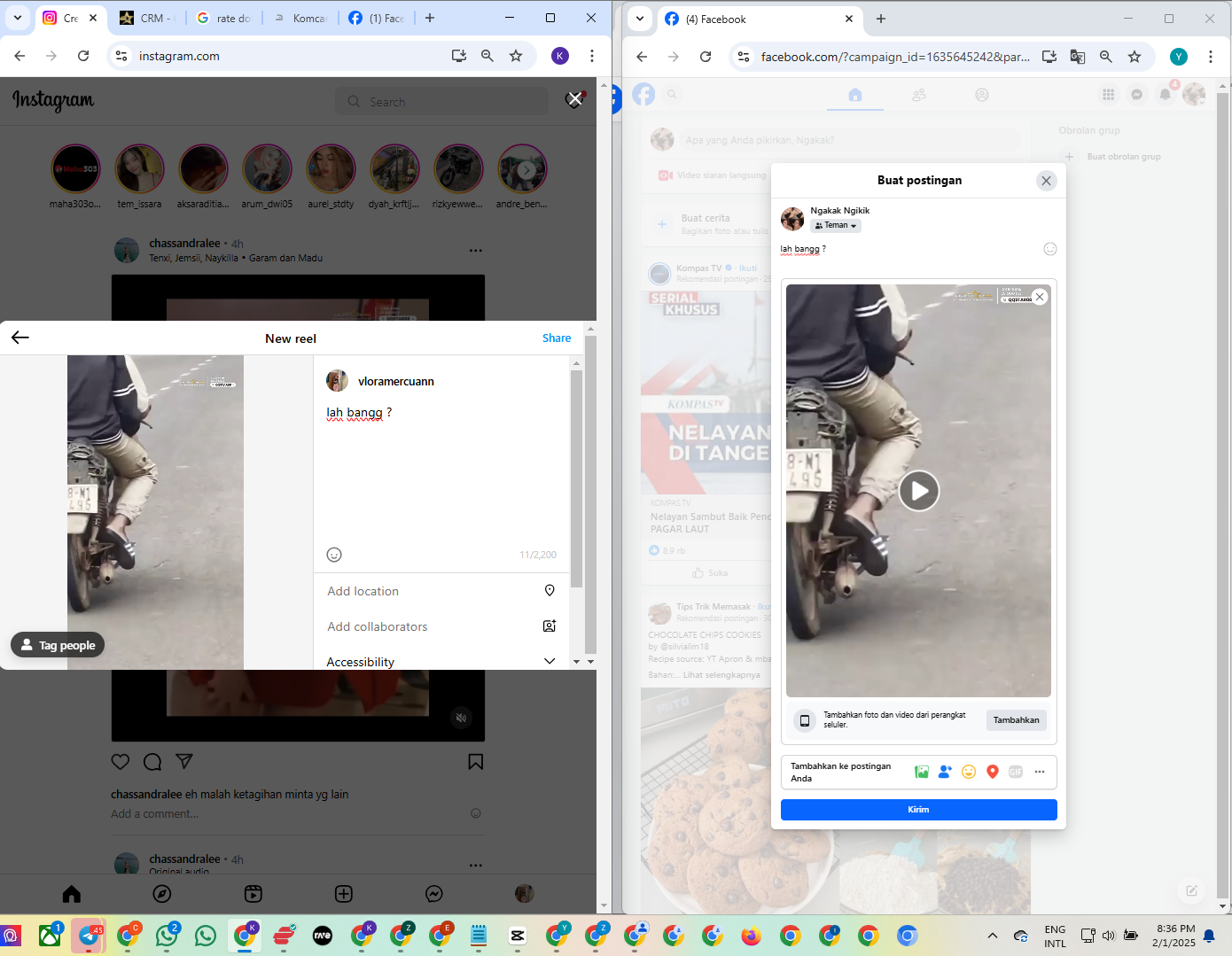Click Add collaborators option
1232x956 pixels.
pos(441,626)
